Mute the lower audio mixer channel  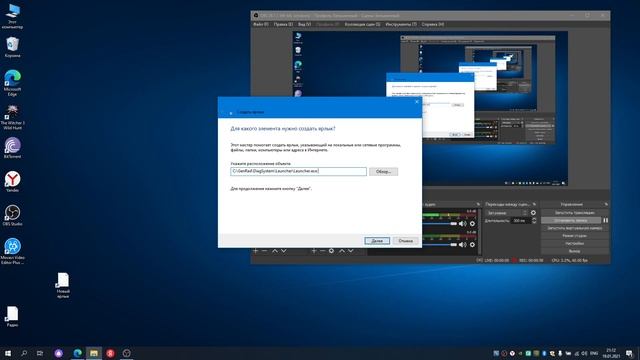[x=462, y=244]
